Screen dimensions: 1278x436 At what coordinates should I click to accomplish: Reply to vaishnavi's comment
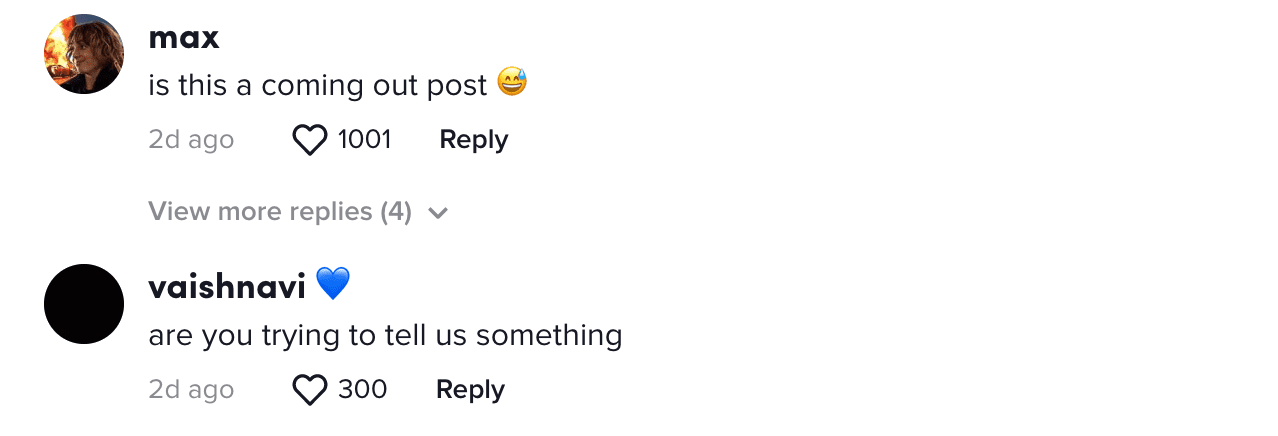click(470, 390)
